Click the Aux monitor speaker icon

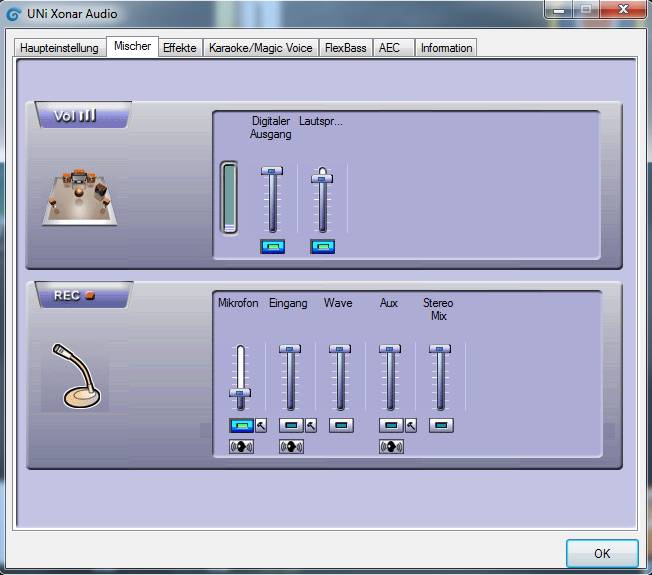(x=391, y=447)
